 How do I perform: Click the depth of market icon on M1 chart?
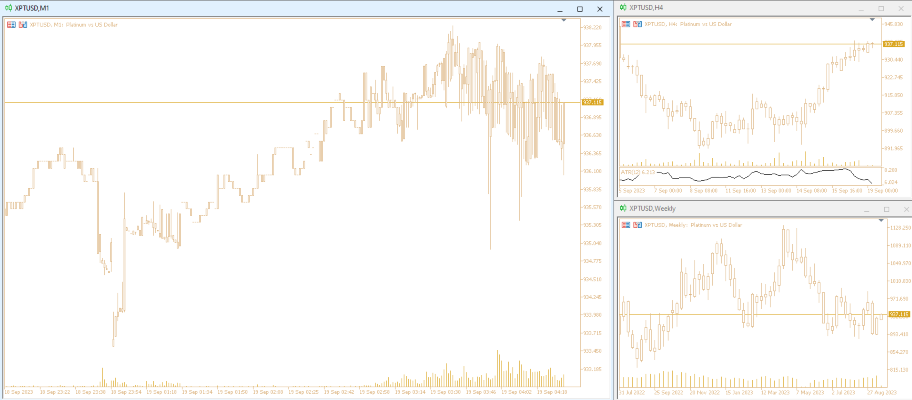coord(22,24)
